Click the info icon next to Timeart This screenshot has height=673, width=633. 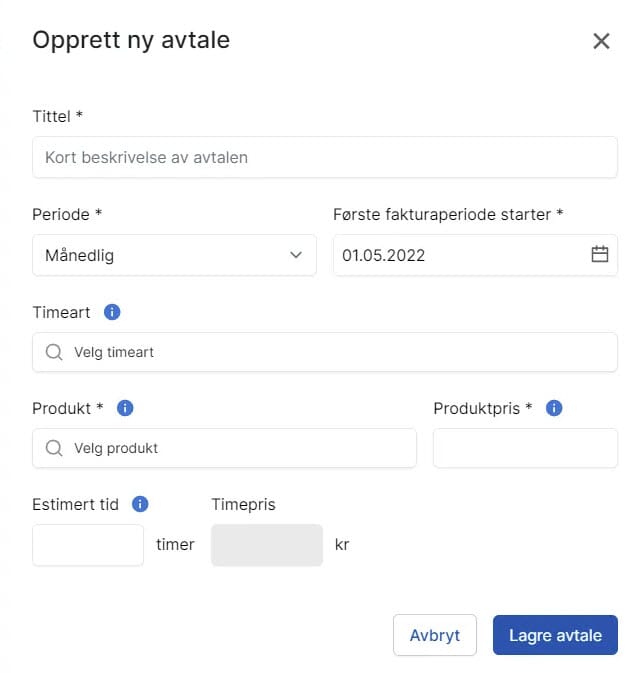tap(112, 312)
